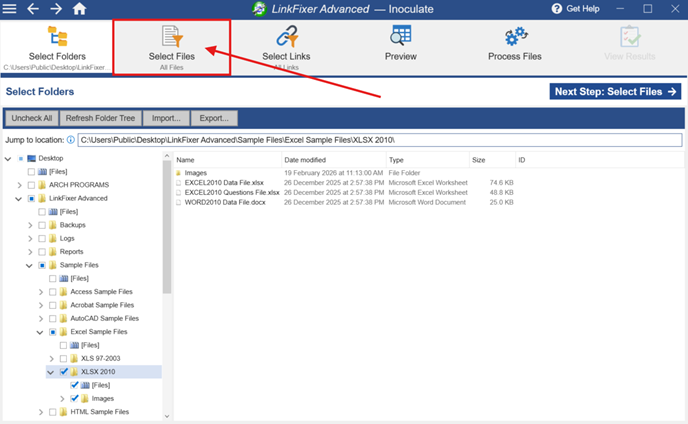The image size is (688, 424).
Task: Expand Acrobat Sample Files folder
Action: tap(40, 305)
